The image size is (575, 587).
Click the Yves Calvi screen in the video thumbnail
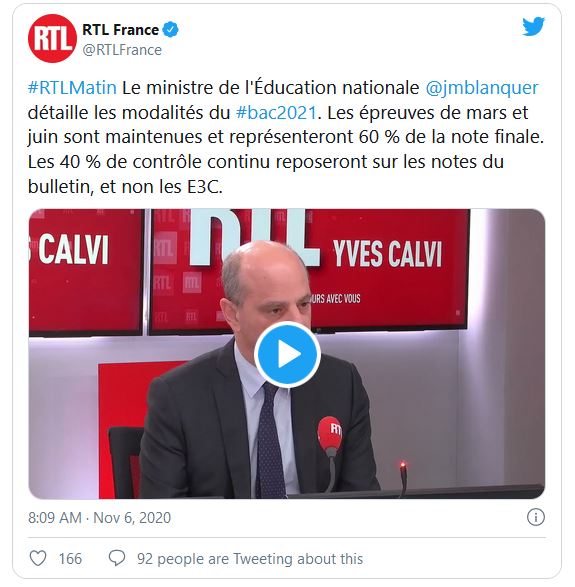click(387, 269)
